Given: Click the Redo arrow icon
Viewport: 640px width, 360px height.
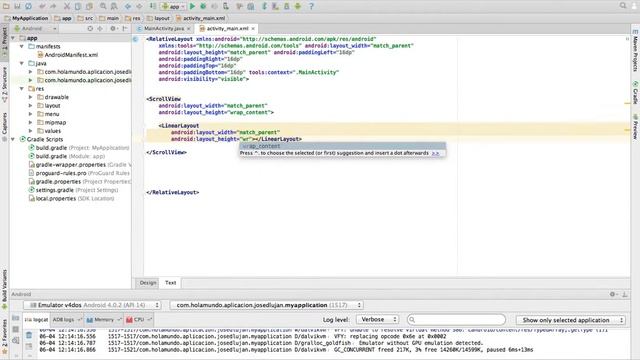Looking at the screenshot, I should (53, 6).
